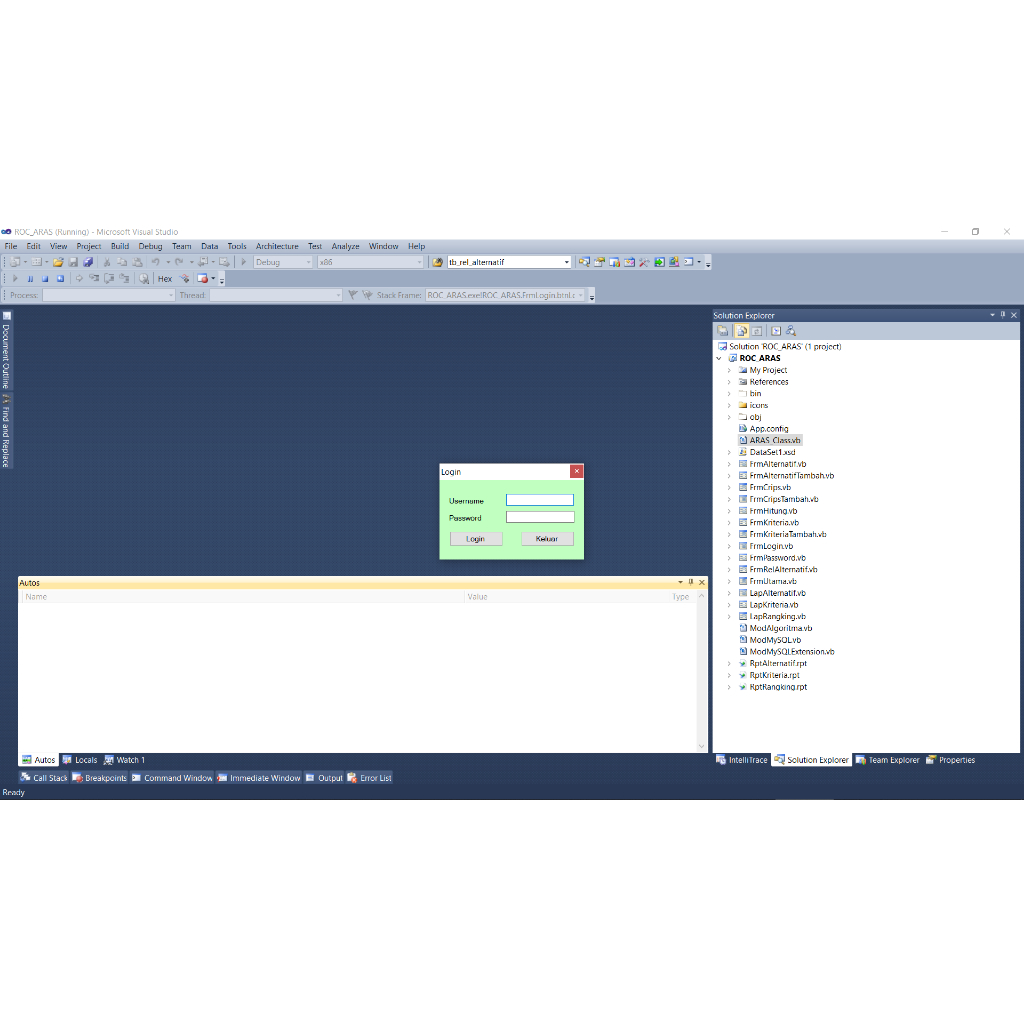
Task: Stop debugging with the square icon
Action: coord(45,278)
